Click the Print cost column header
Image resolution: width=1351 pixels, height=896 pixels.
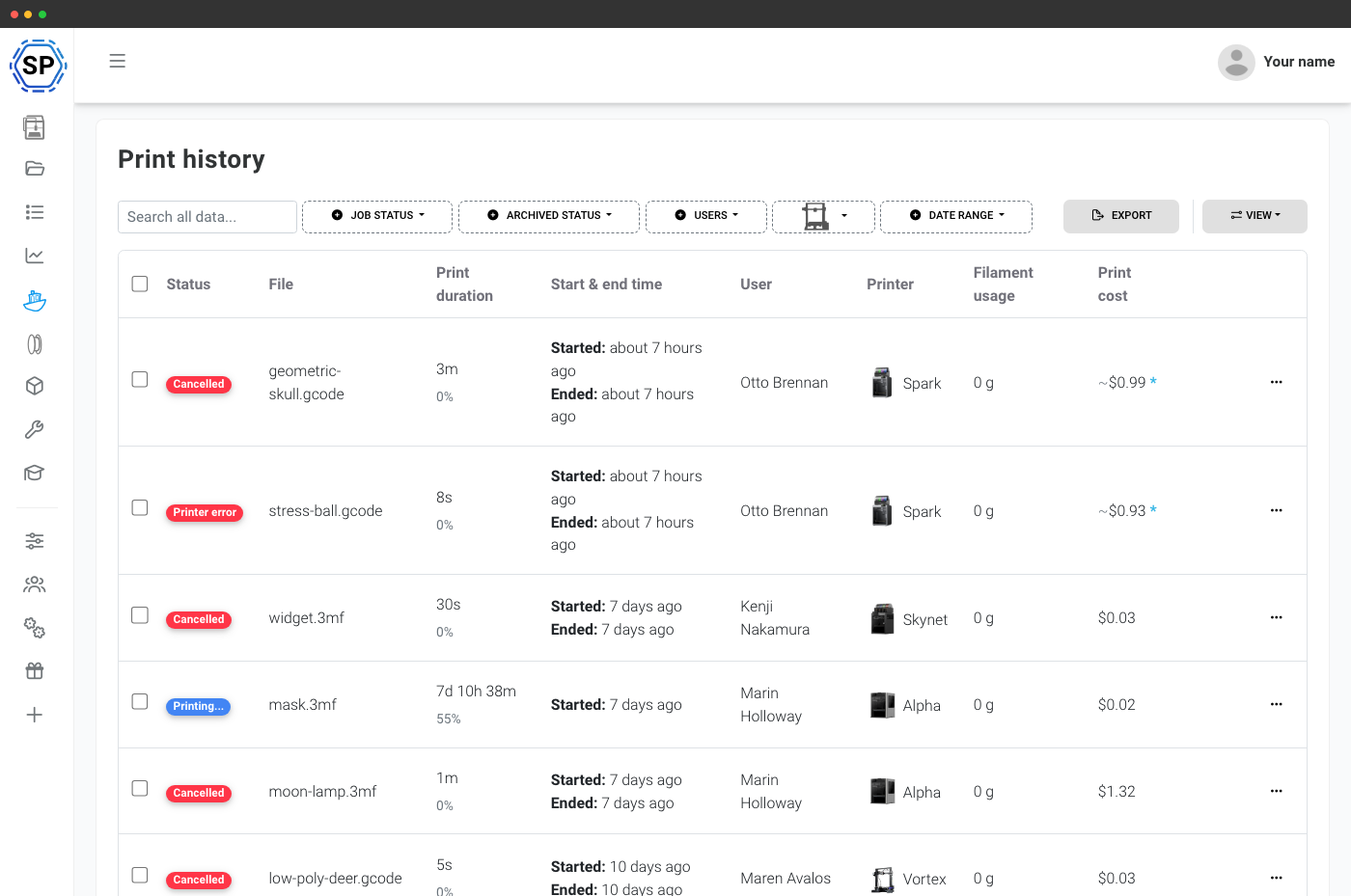click(x=1115, y=285)
